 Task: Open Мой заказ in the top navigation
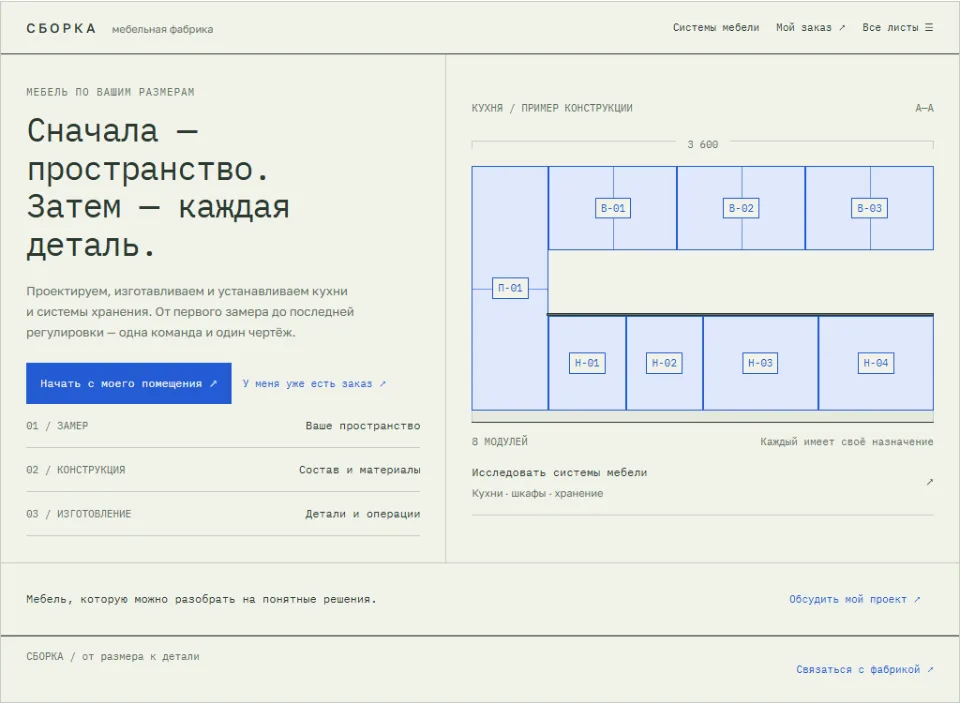click(811, 28)
